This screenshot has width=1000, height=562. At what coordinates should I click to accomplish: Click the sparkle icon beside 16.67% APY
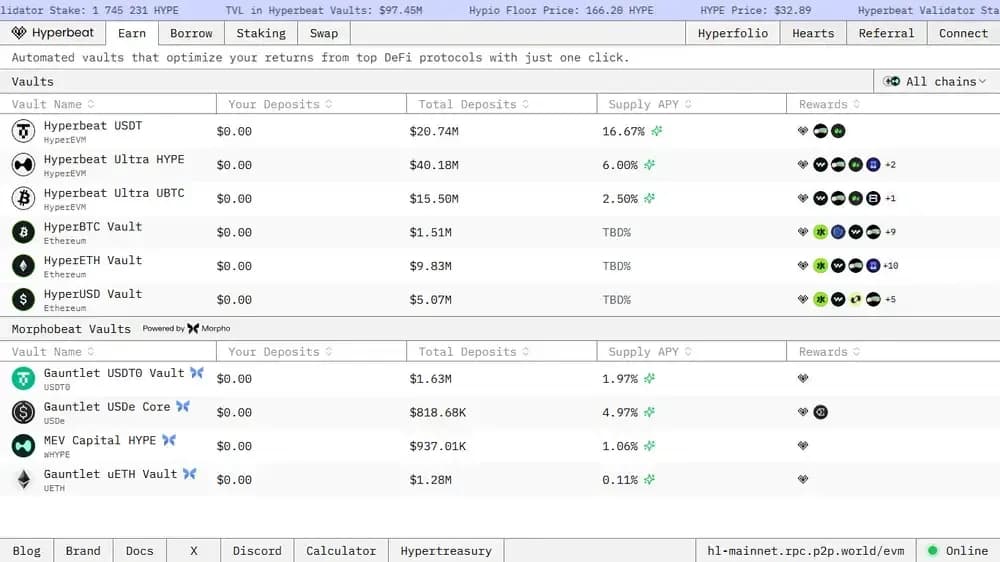(x=656, y=131)
